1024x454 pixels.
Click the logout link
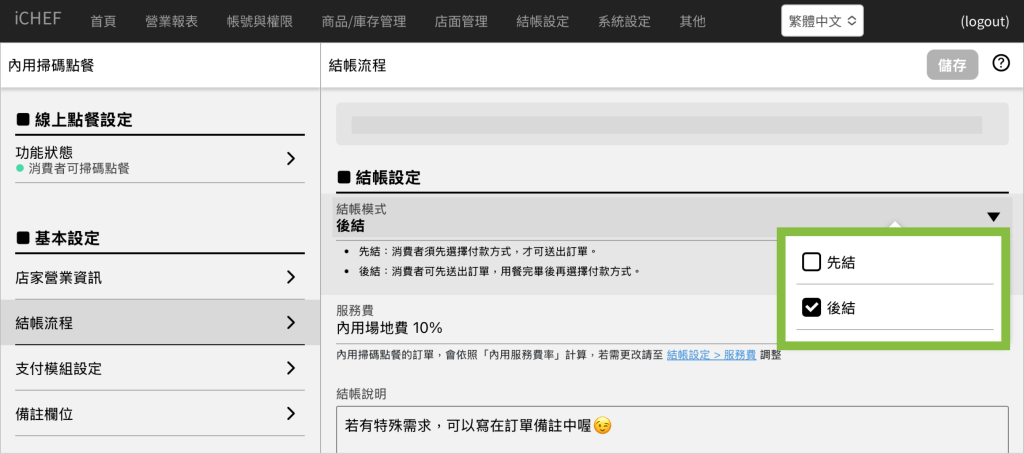tap(985, 21)
